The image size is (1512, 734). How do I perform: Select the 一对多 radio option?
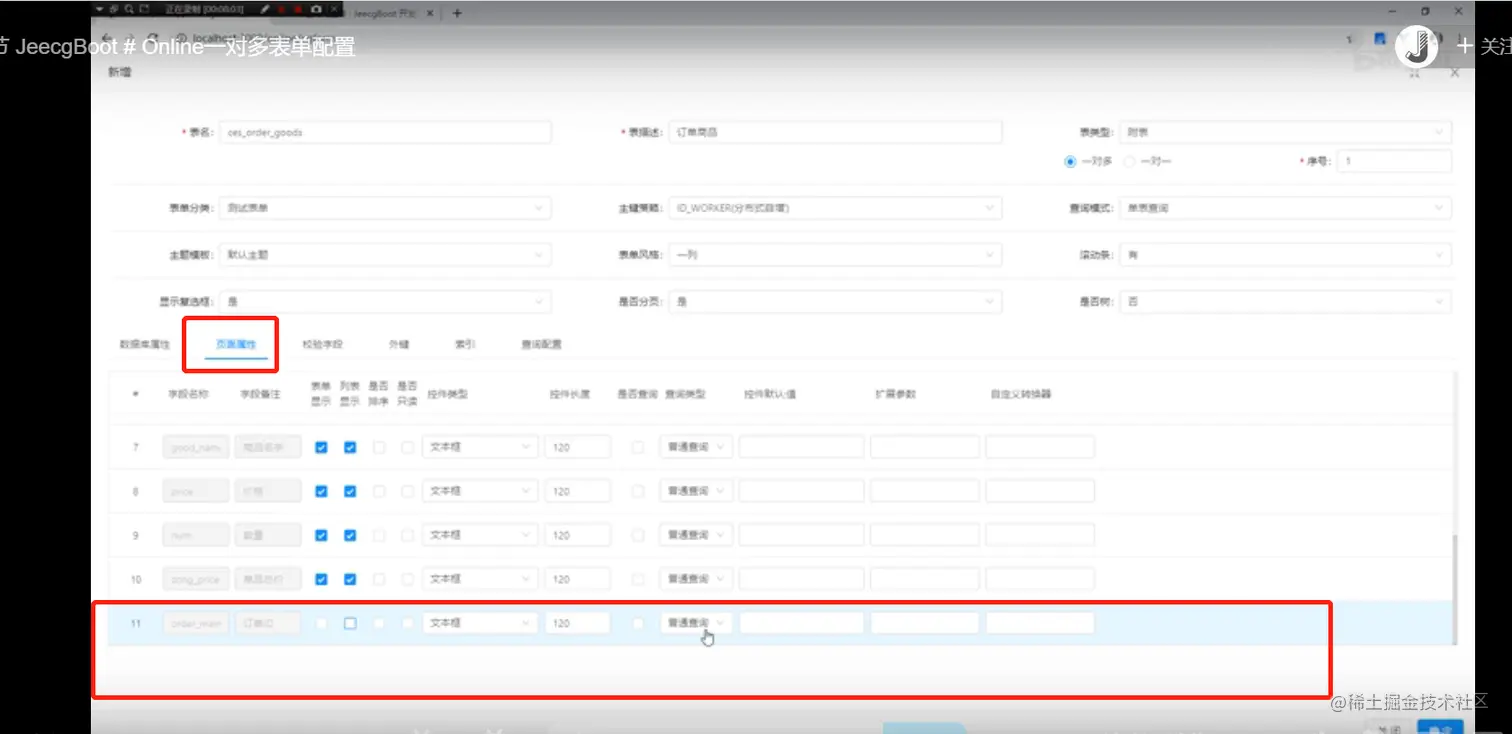point(1070,161)
